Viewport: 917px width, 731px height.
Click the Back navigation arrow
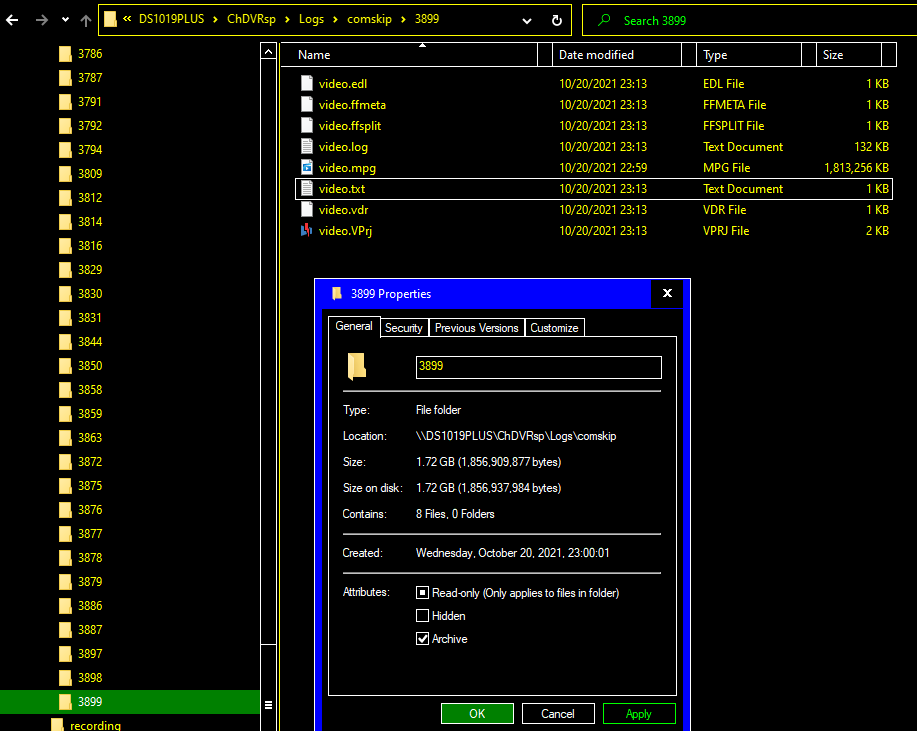coord(13,20)
